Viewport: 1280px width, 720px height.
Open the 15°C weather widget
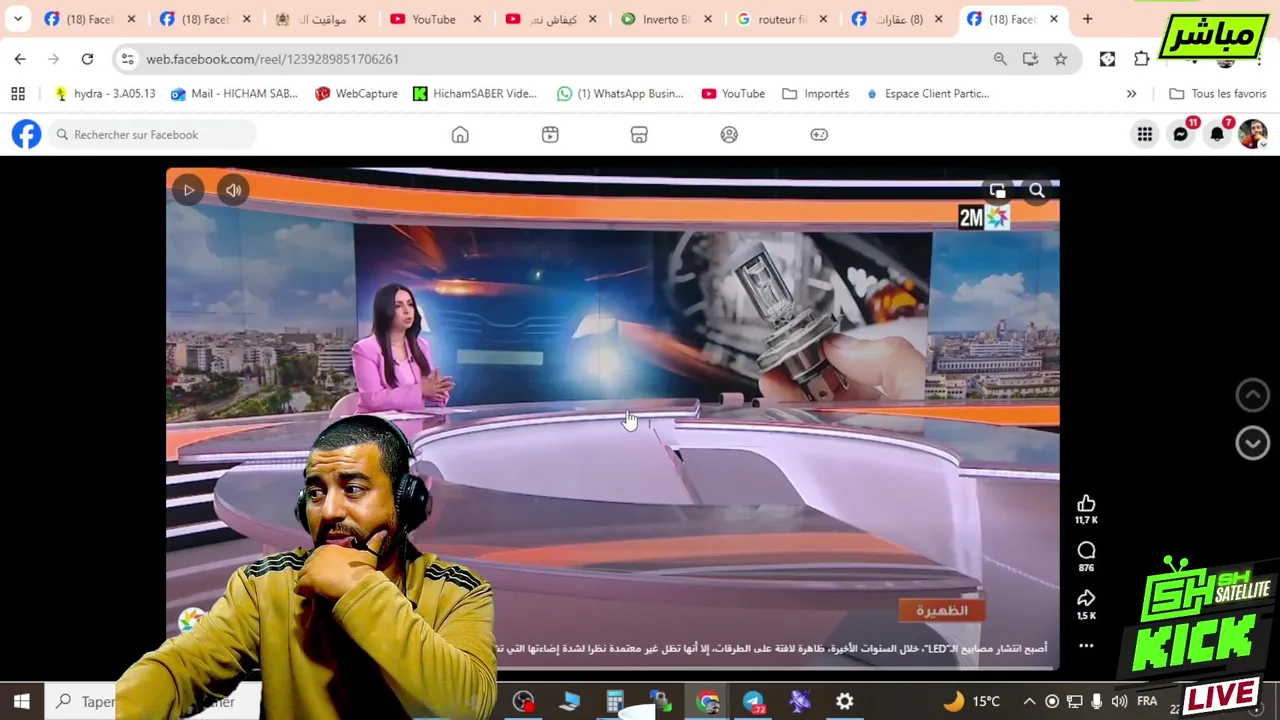click(x=971, y=701)
